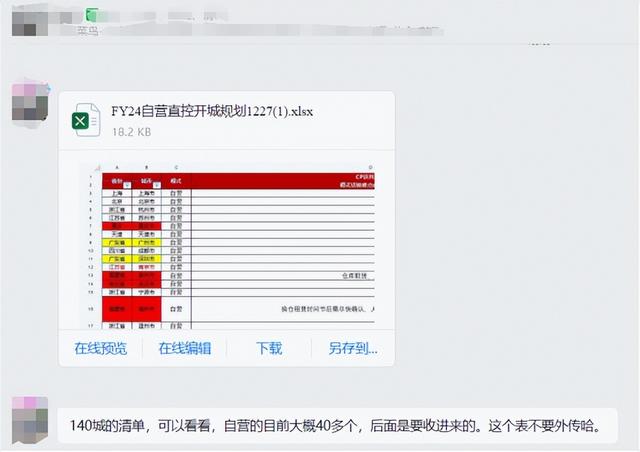Viewport: 640px width, 452px height.
Task: Select the yellow 广州市 cell
Action: coord(147,242)
